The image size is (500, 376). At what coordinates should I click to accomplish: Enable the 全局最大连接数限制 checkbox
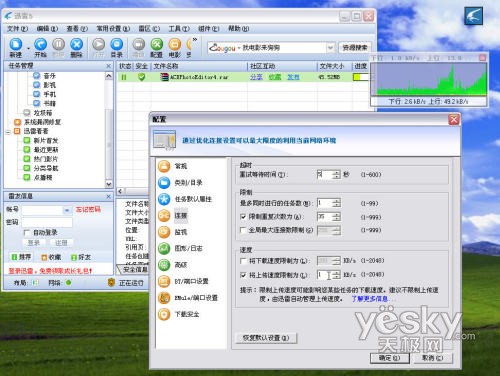click(x=243, y=230)
